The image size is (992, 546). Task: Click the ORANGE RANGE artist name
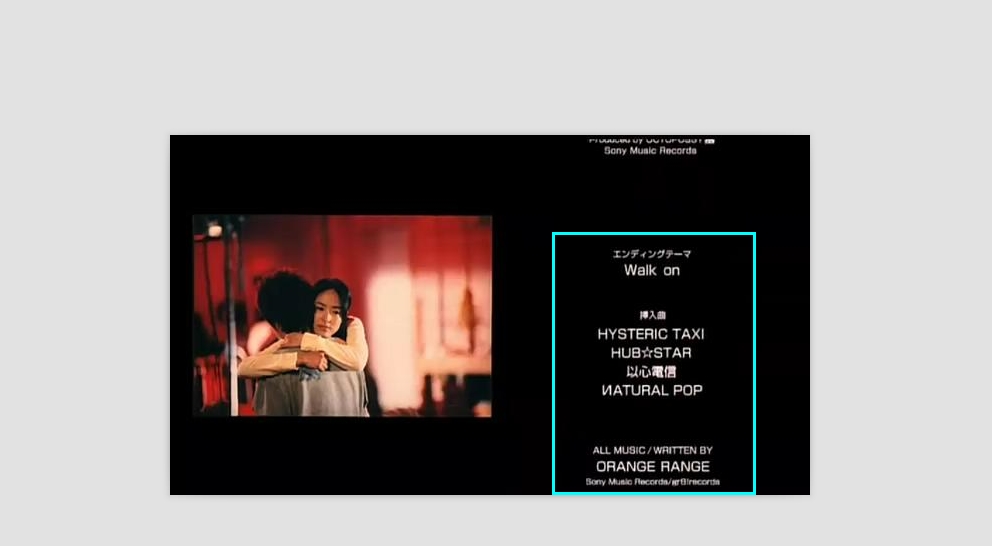[652, 467]
